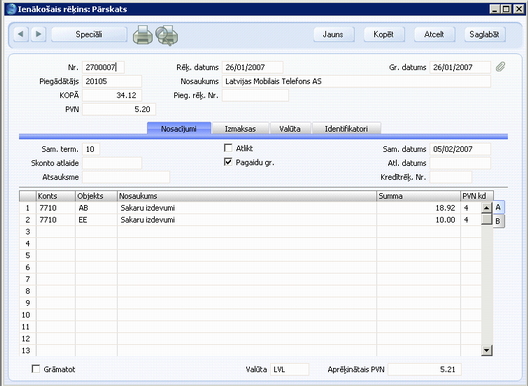Click the Nosaukums field Latvijas Mobilais Telefons AS
Image resolution: width=528 pixels, height=386 pixels.
click(356, 81)
